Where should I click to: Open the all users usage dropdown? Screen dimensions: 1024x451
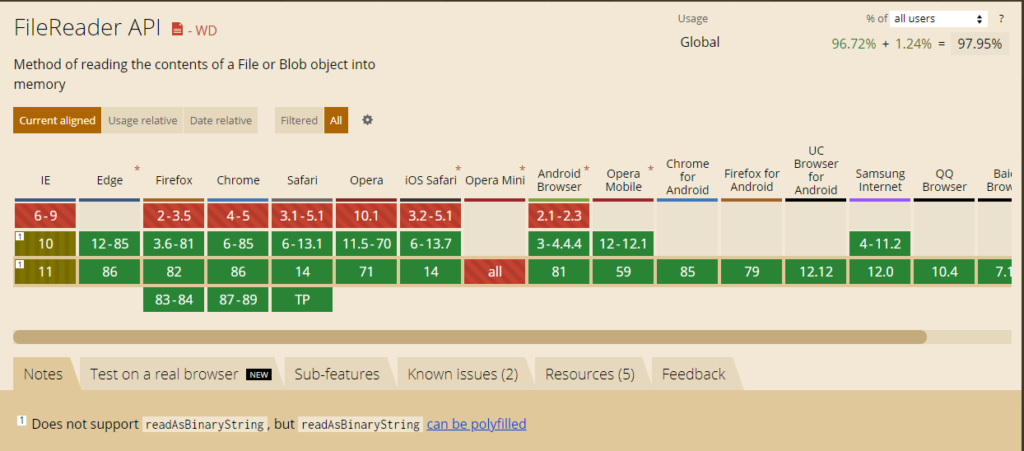[x=938, y=19]
